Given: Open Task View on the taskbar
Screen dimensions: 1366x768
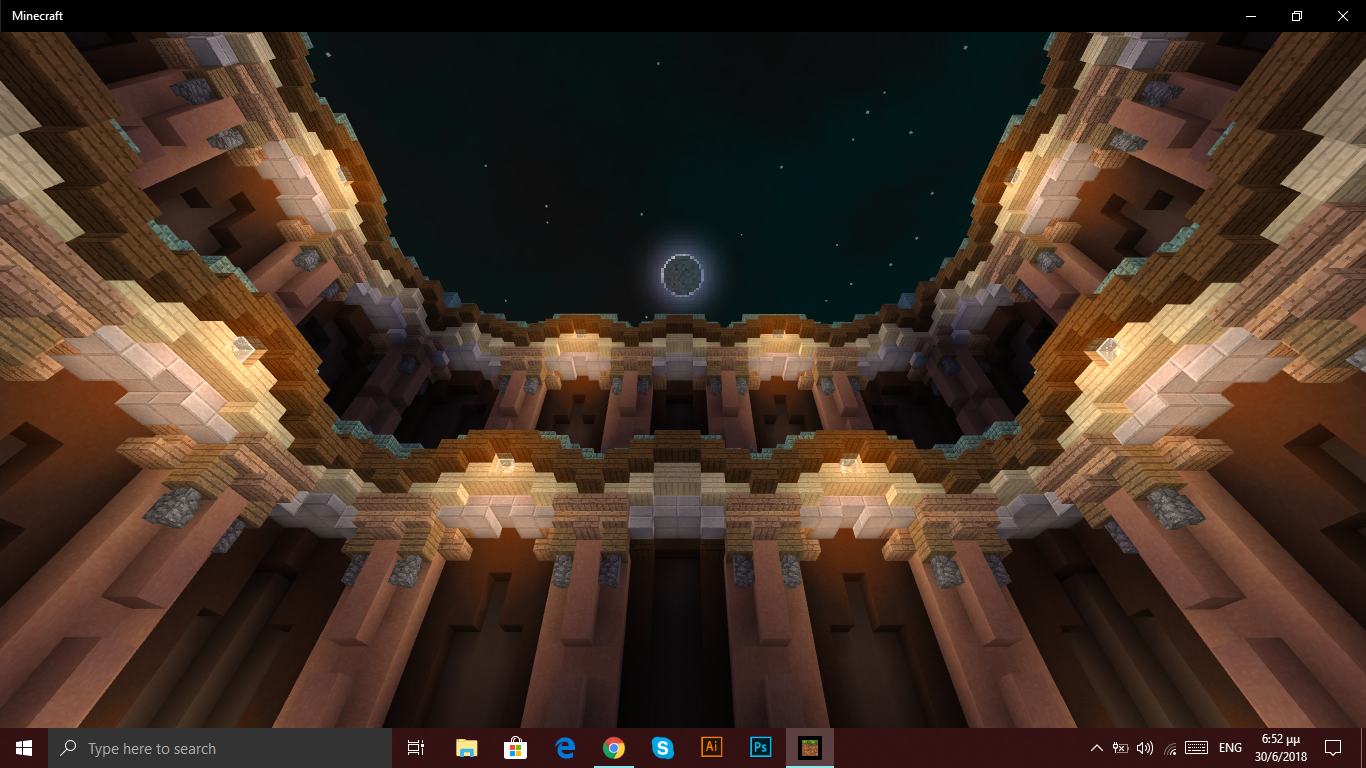Looking at the screenshot, I should (416, 748).
